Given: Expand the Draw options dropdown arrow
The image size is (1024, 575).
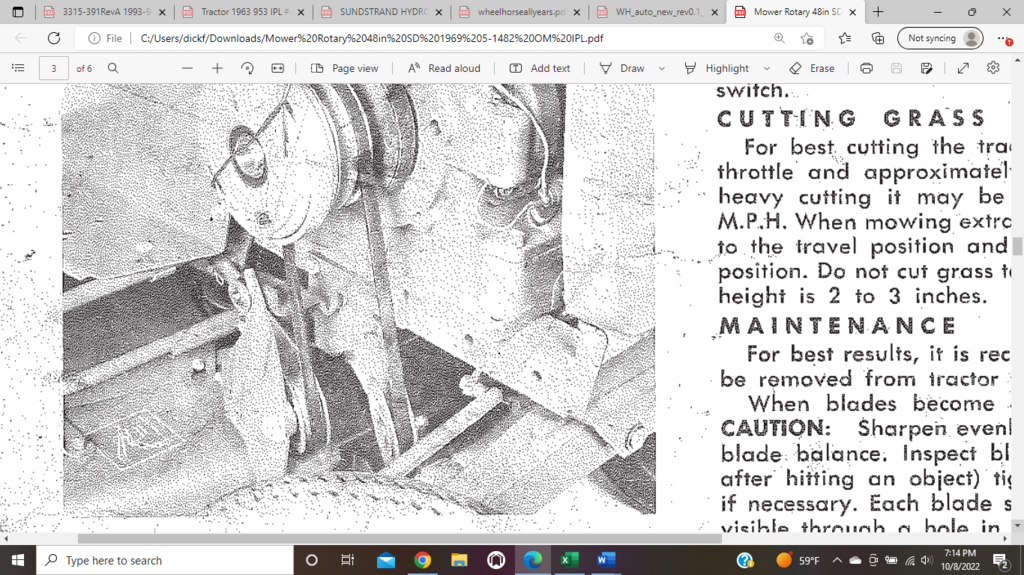Looking at the screenshot, I should click(661, 68).
